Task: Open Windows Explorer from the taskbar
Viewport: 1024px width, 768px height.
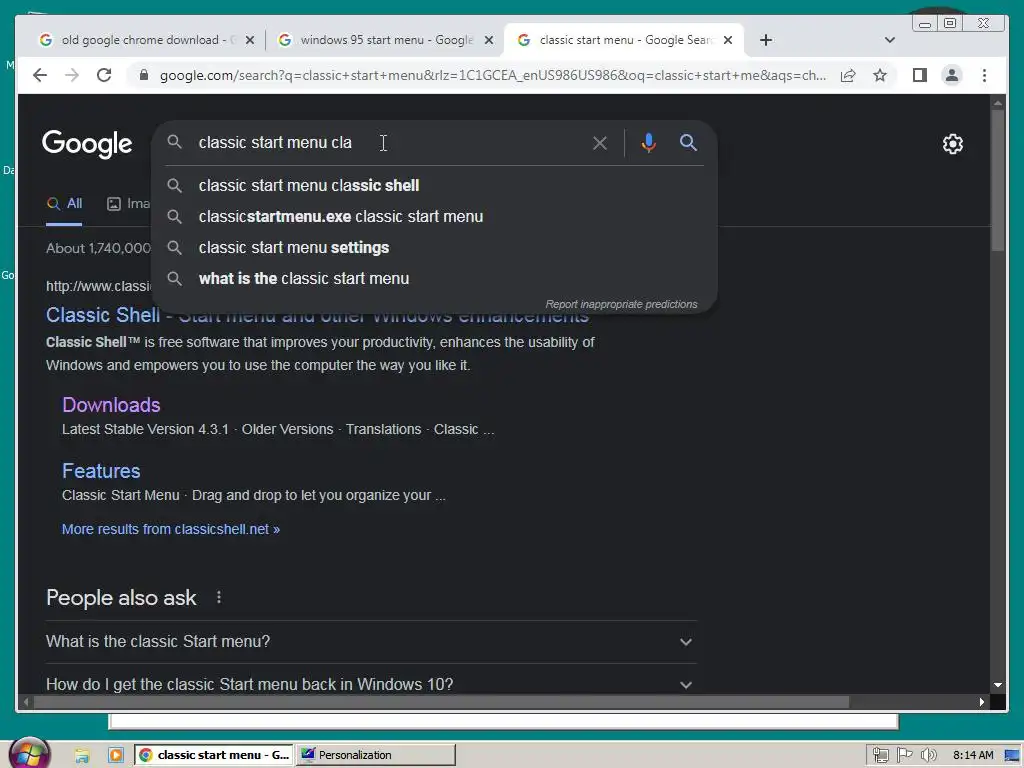Action: [82, 755]
